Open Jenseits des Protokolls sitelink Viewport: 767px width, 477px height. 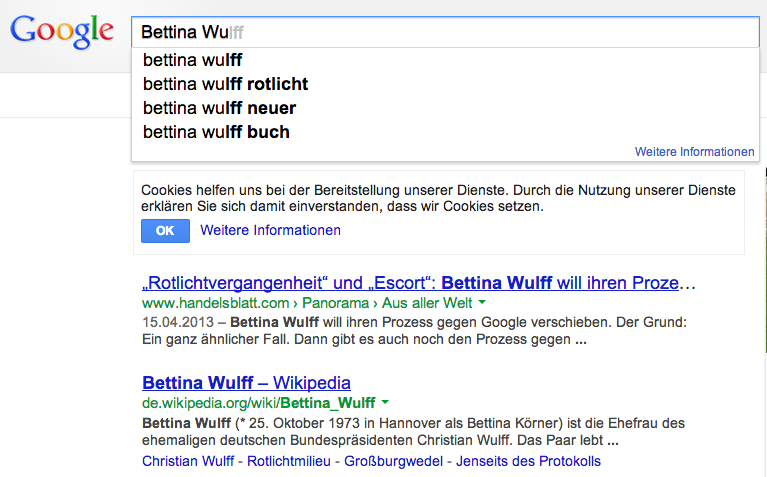coord(528,461)
